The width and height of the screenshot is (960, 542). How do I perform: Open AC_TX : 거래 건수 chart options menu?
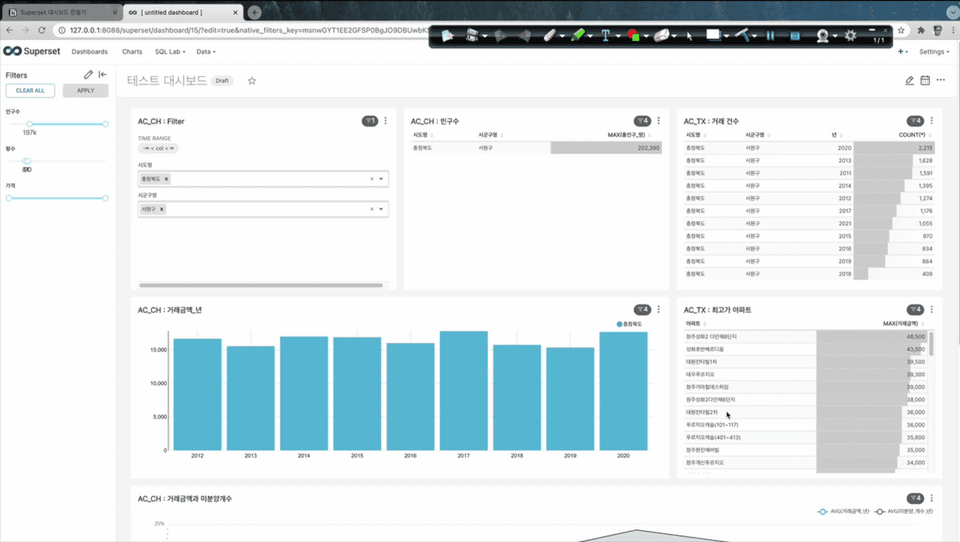(932, 121)
